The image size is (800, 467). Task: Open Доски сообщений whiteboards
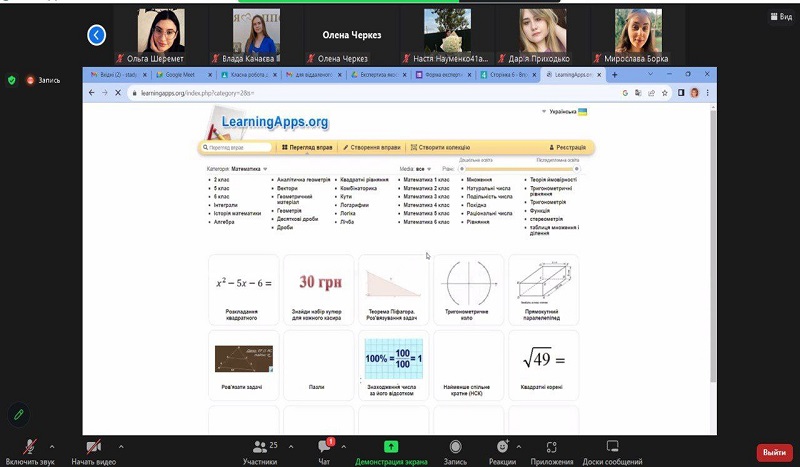click(x=612, y=452)
